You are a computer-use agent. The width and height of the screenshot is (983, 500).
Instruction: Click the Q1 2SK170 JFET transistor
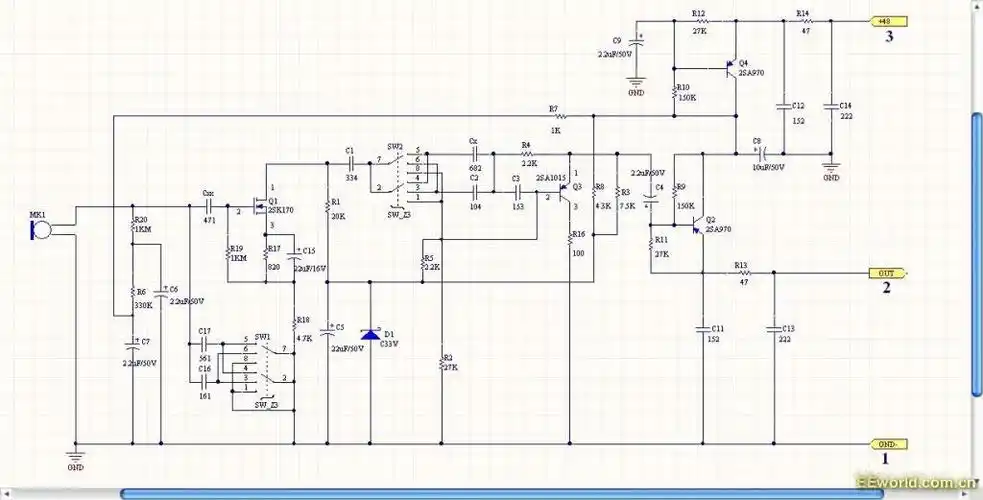coord(263,207)
